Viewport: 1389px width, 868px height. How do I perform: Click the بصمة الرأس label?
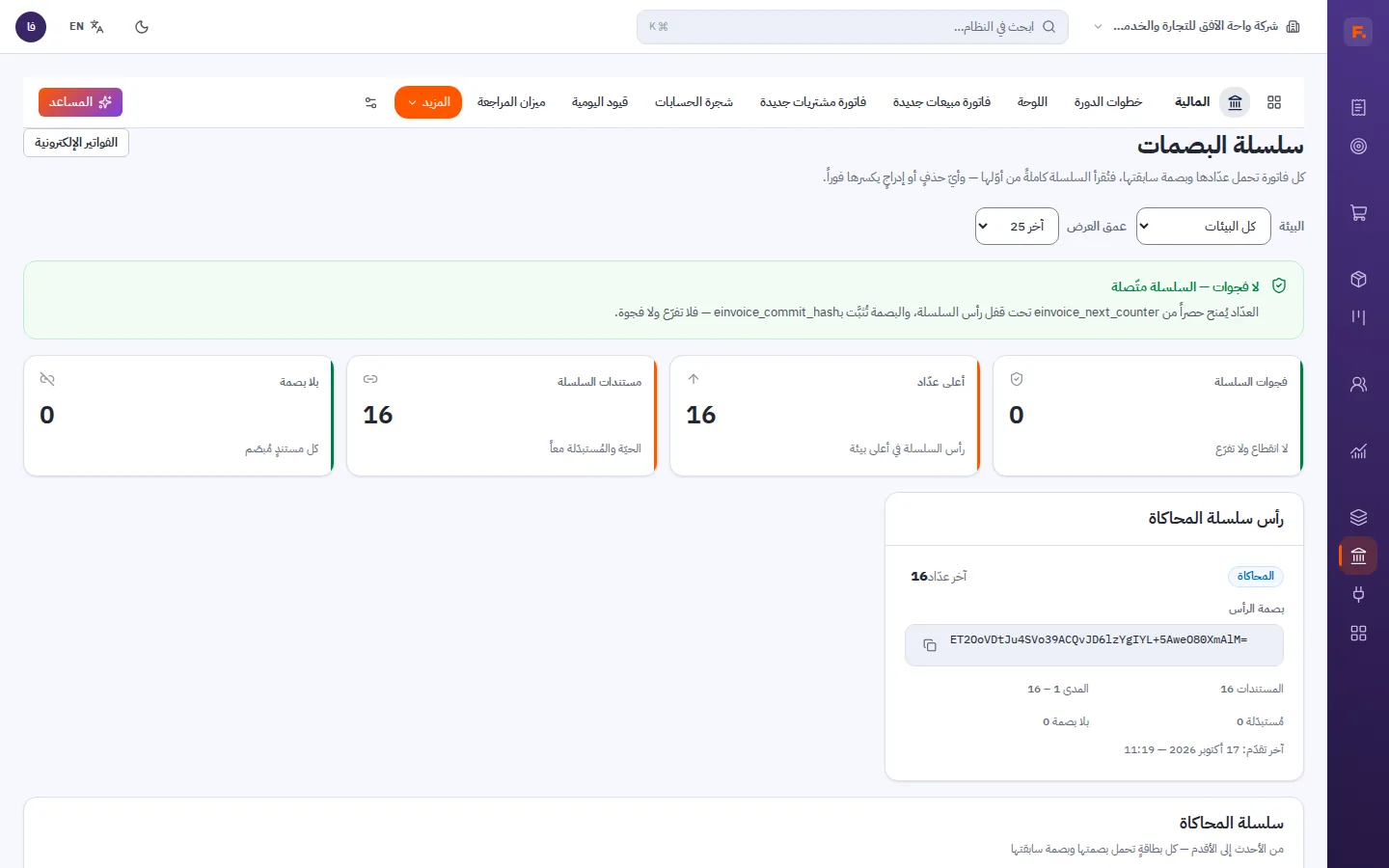(x=1256, y=609)
